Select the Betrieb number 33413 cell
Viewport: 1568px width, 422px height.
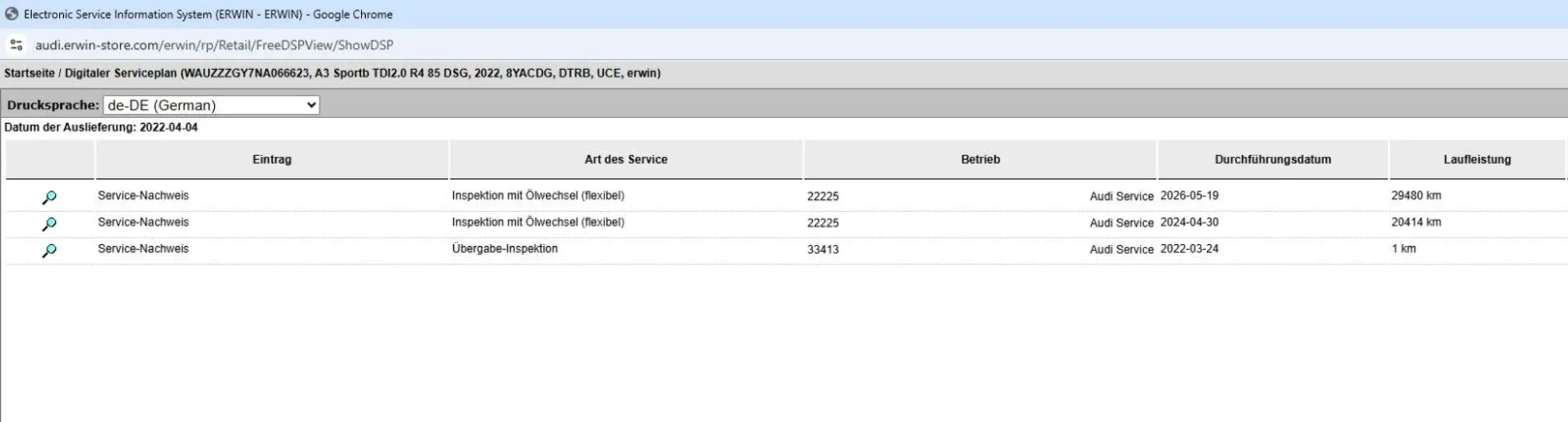(x=823, y=249)
